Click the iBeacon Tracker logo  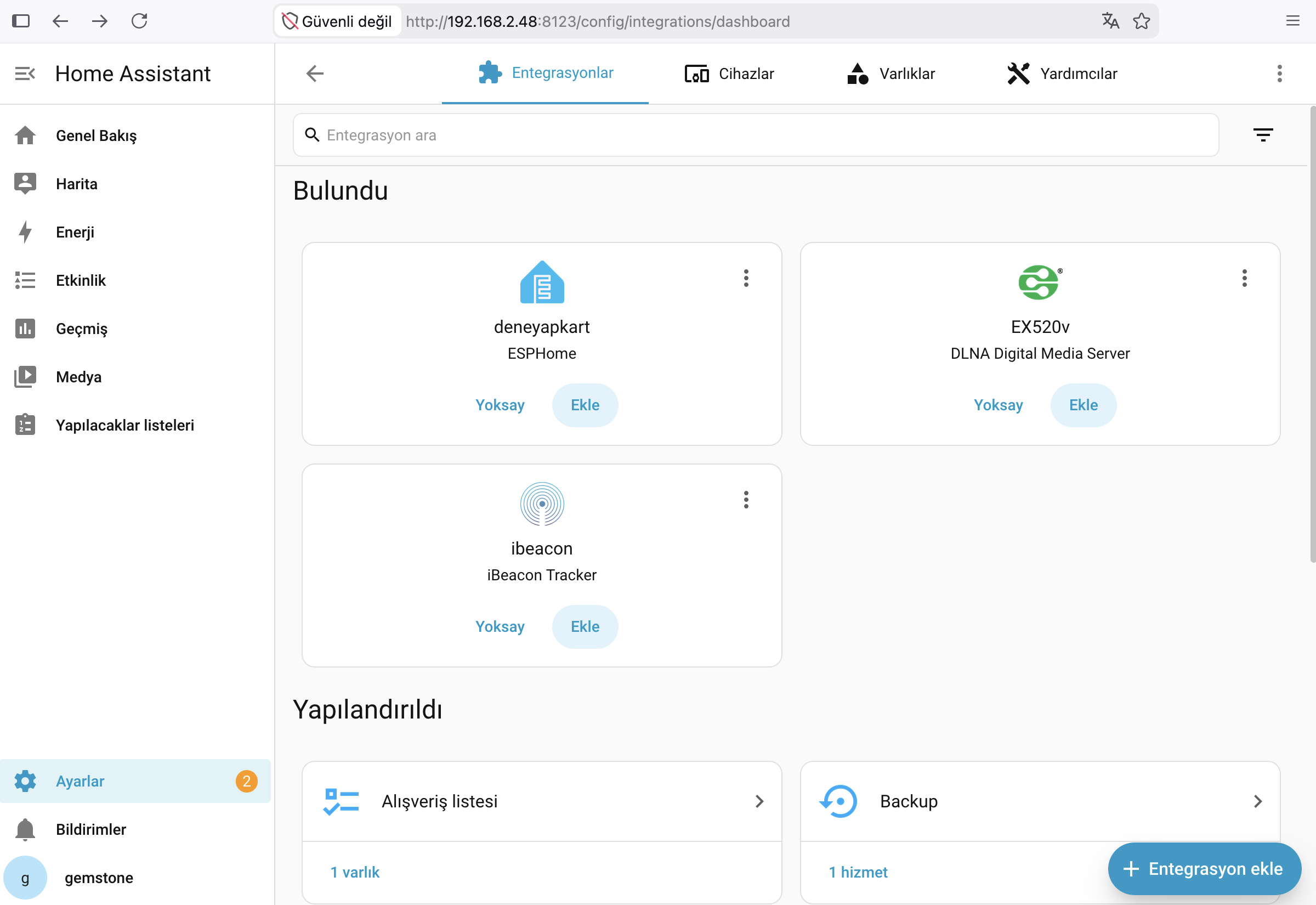click(x=542, y=504)
